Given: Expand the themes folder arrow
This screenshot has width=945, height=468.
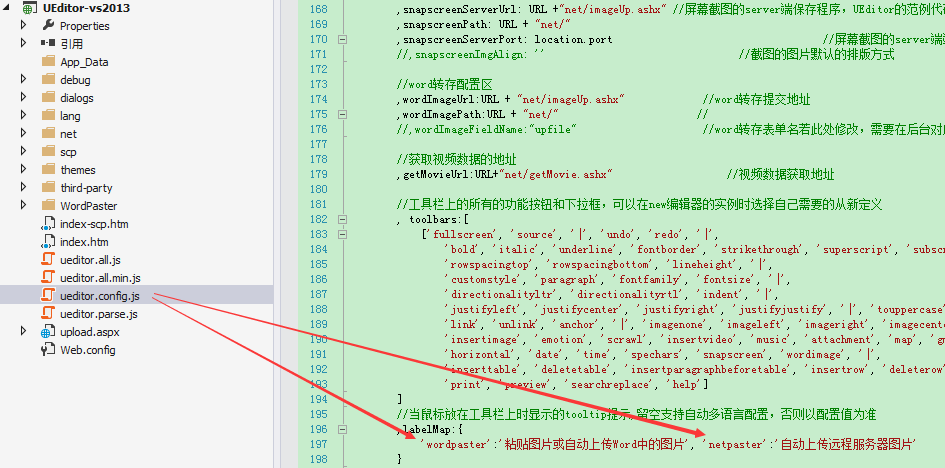Looking at the screenshot, I should (x=24, y=169).
